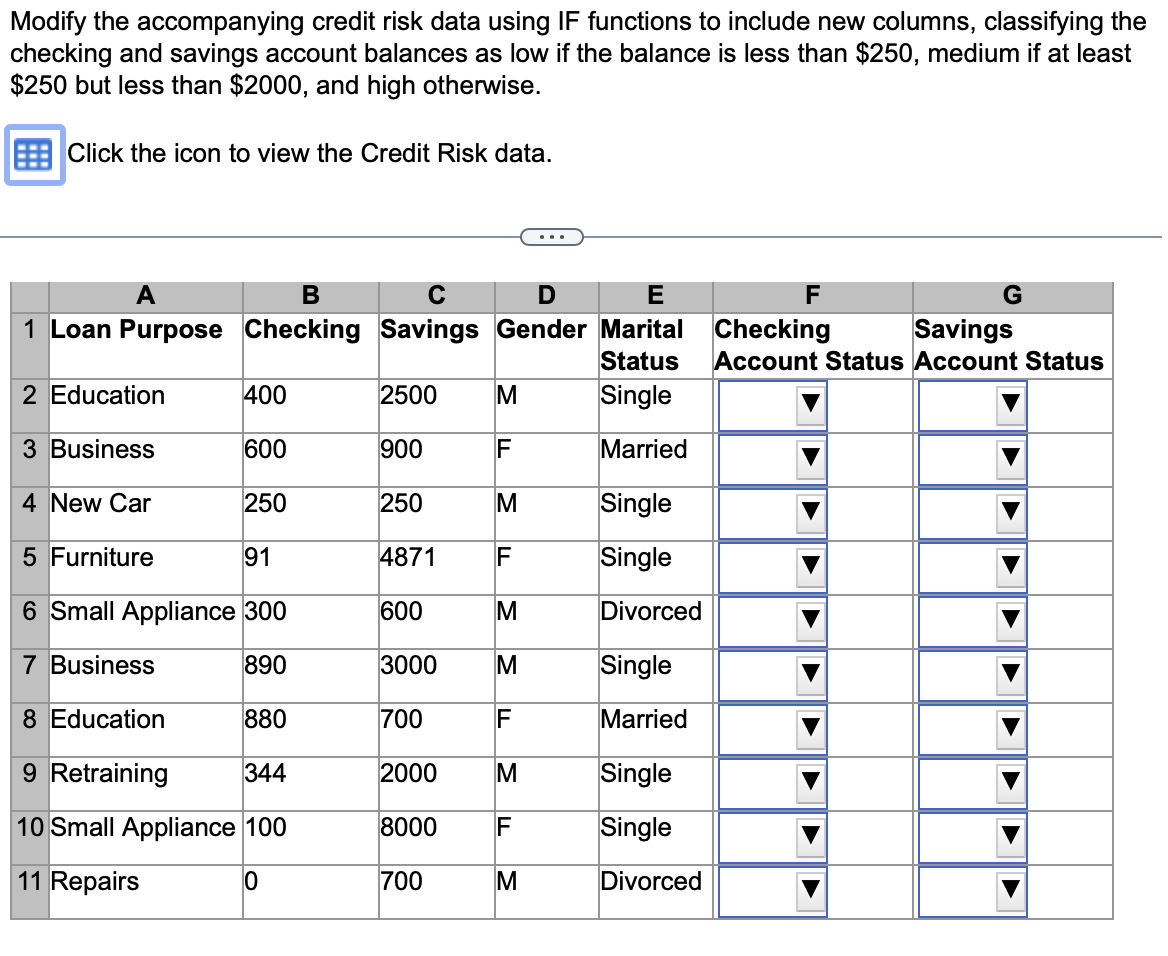Open Savings Account Status dropdown for Furniture

(x=1010, y=567)
